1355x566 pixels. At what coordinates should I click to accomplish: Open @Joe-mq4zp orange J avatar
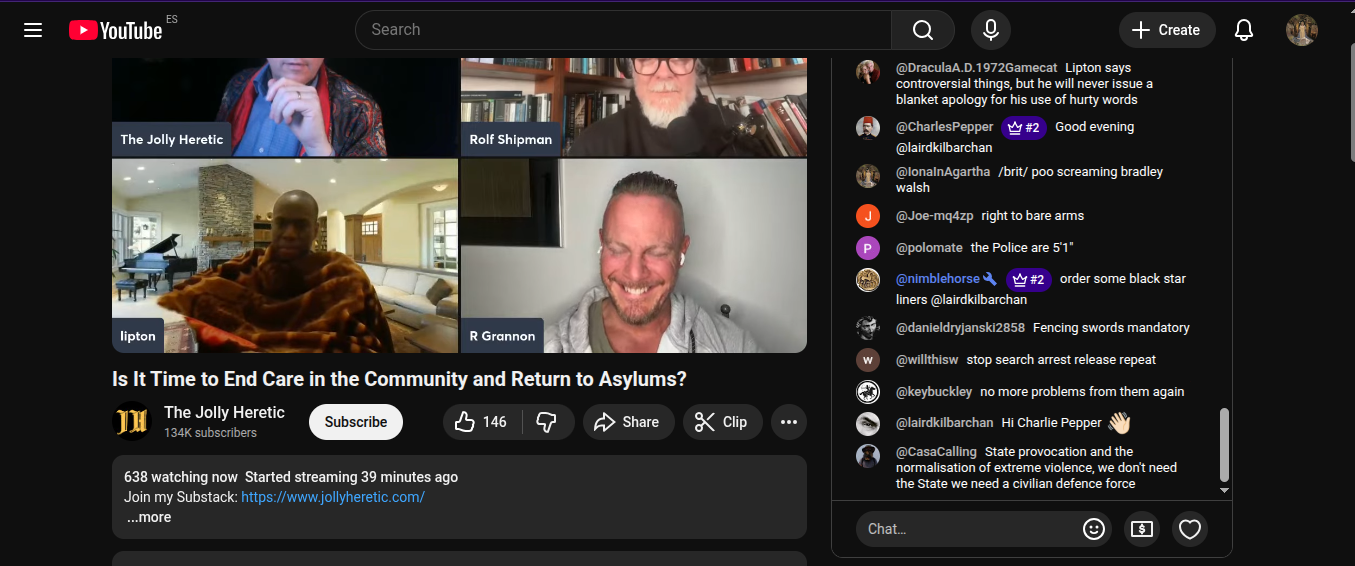point(868,216)
